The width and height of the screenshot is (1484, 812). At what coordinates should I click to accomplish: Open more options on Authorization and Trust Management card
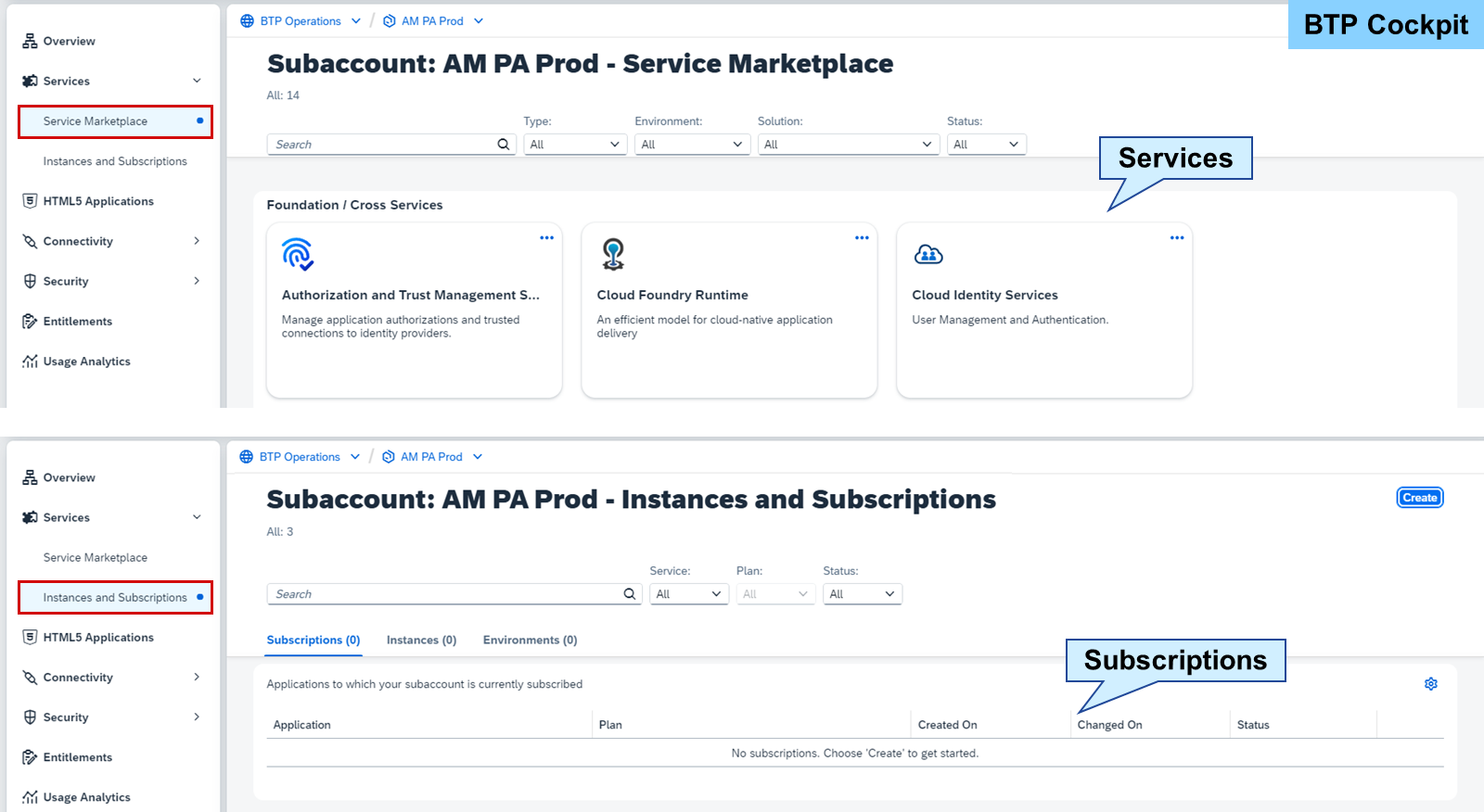[x=547, y=238]
